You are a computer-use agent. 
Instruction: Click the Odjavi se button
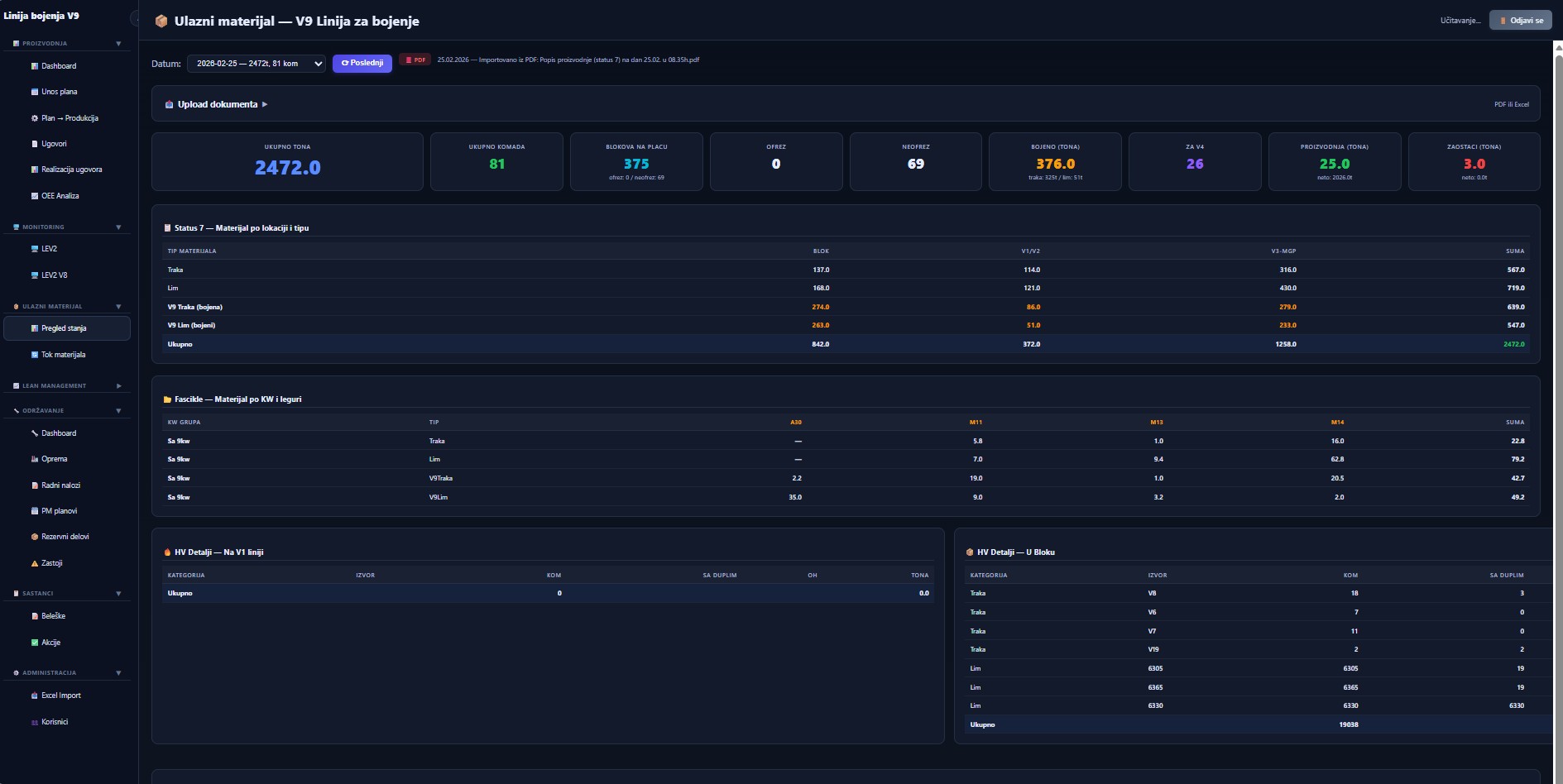coord(1521,20)
